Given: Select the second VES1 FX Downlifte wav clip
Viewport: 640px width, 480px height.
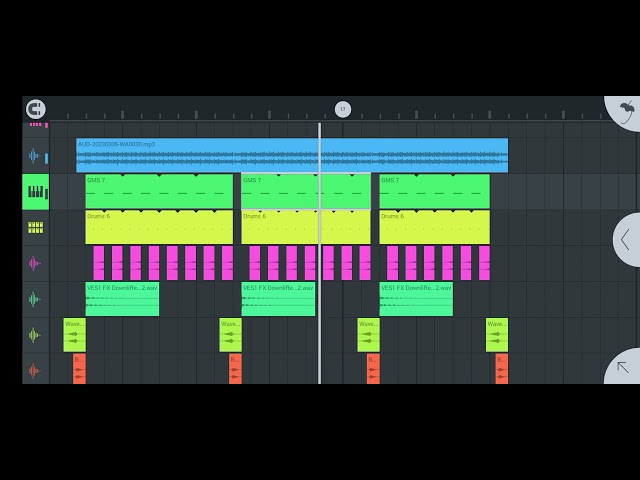Looking at the screenshot, I should click(x=278, y=299).
